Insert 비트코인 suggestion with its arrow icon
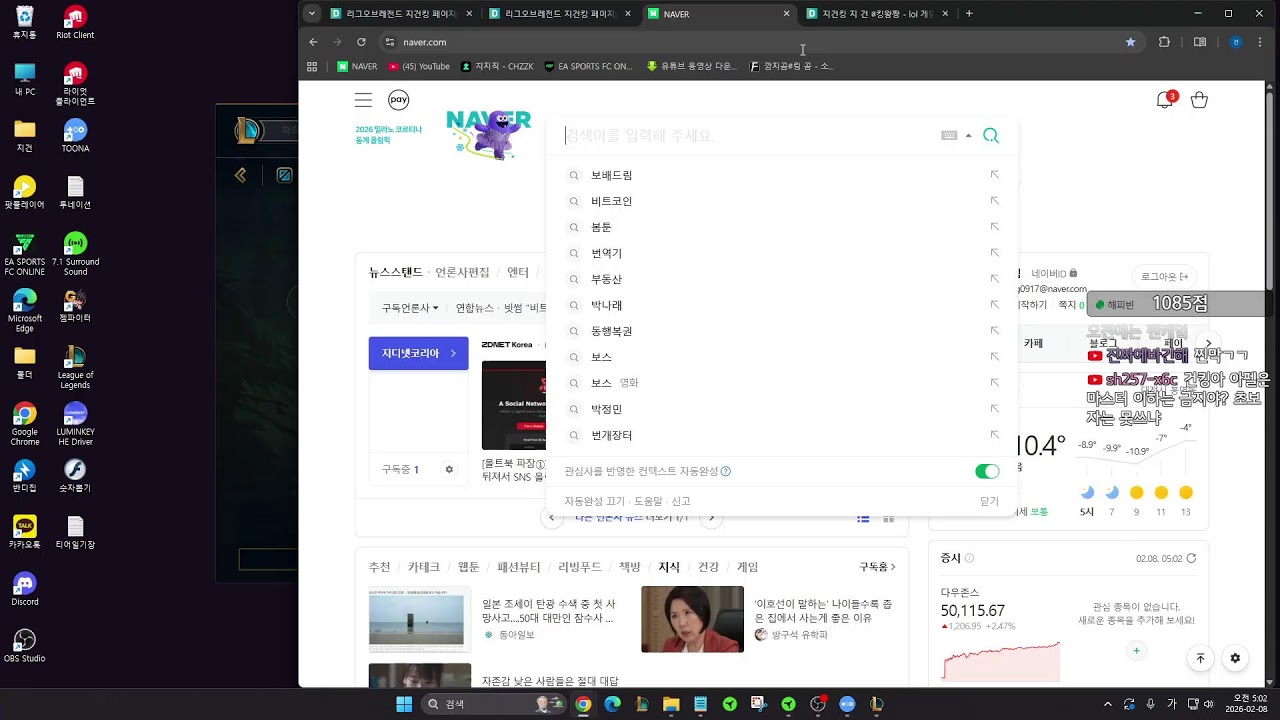Image resolution: width=1280 pixels, height=720 pixels. [x=994, y=201]
